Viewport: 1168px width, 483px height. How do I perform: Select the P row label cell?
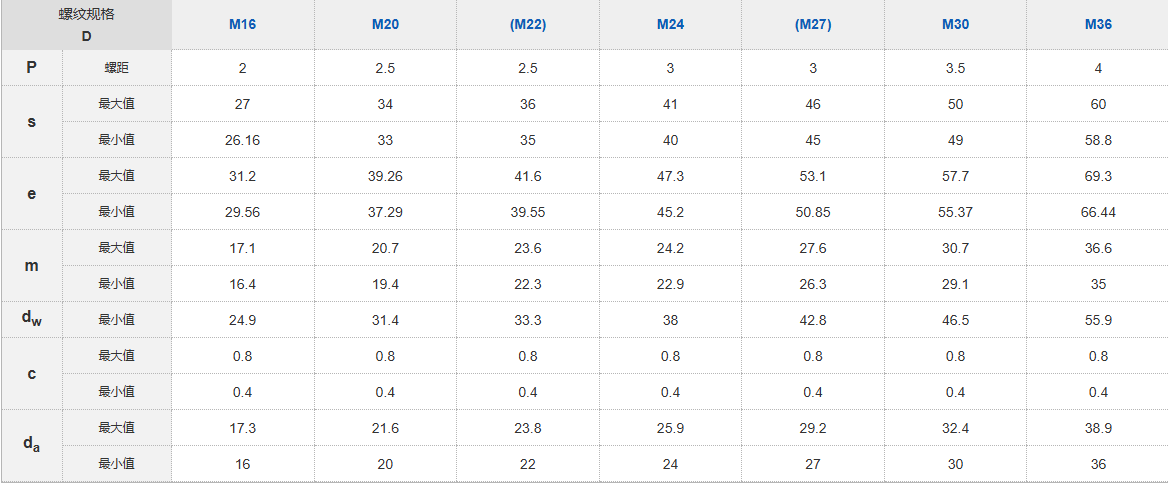pyautogui.click(x=31, y=68)
